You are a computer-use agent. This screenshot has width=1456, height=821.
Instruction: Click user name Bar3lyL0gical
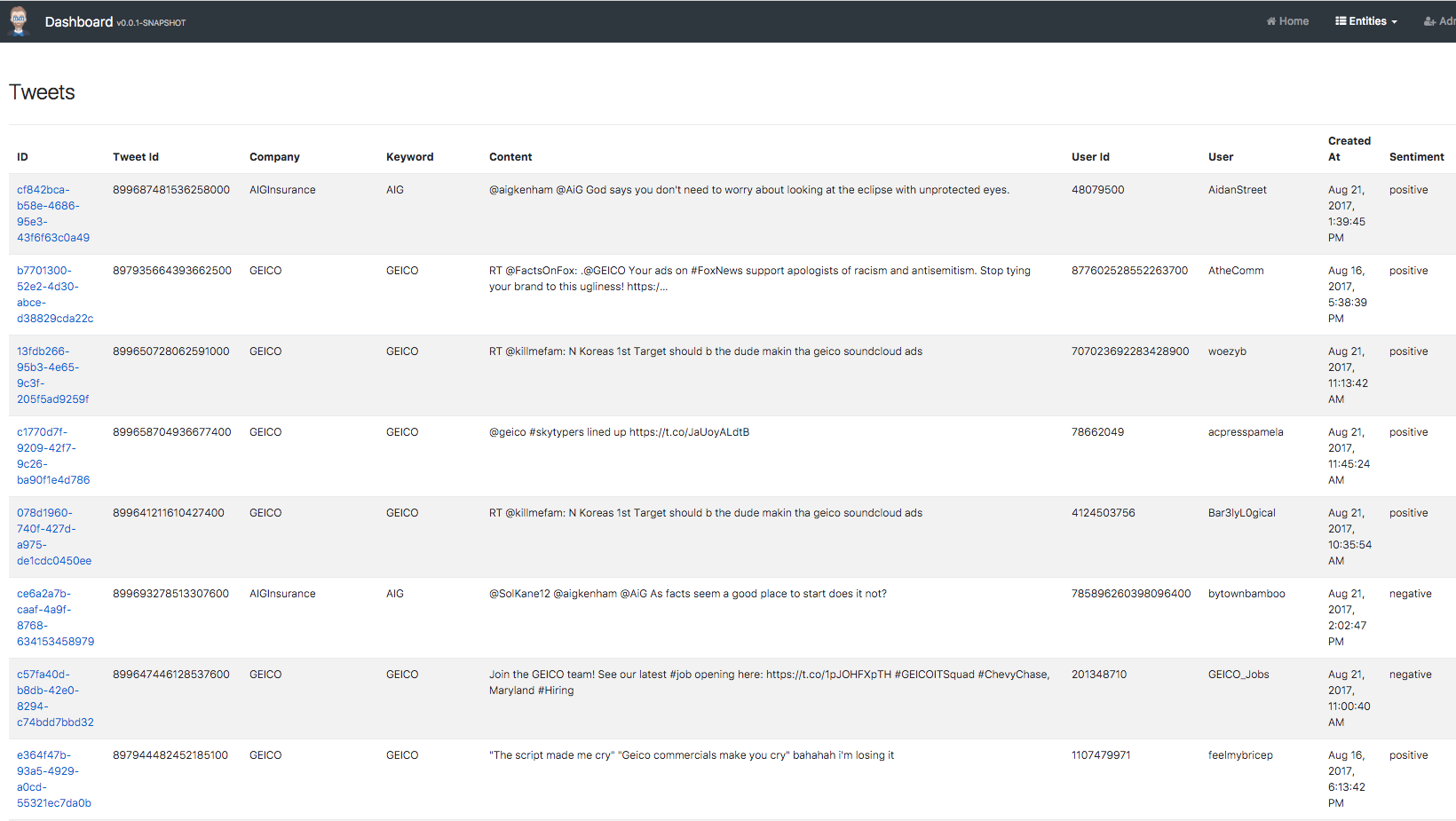[x=1242, y=513]
